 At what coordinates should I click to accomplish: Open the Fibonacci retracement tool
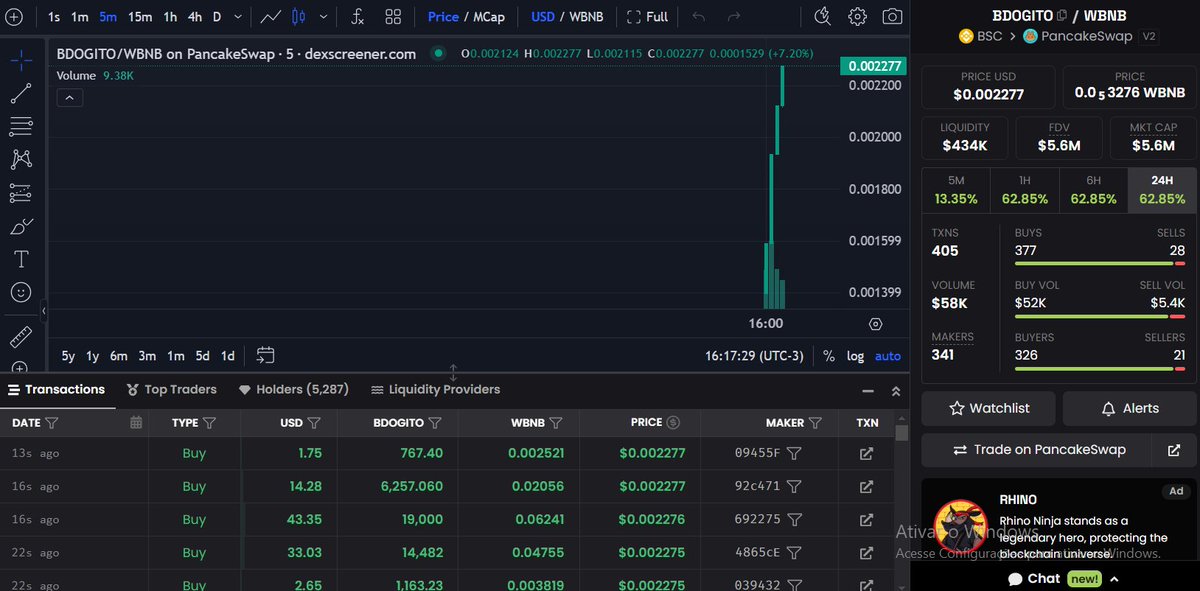(21, 126)
